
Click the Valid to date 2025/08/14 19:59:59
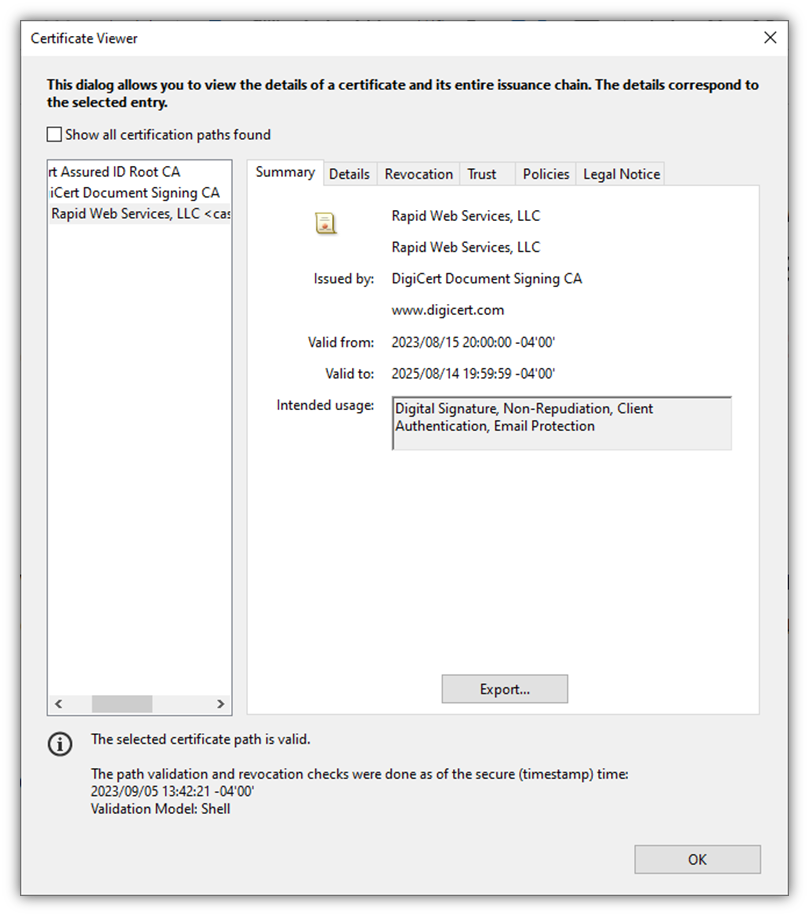pyautogui.click(x=473, y=373)
